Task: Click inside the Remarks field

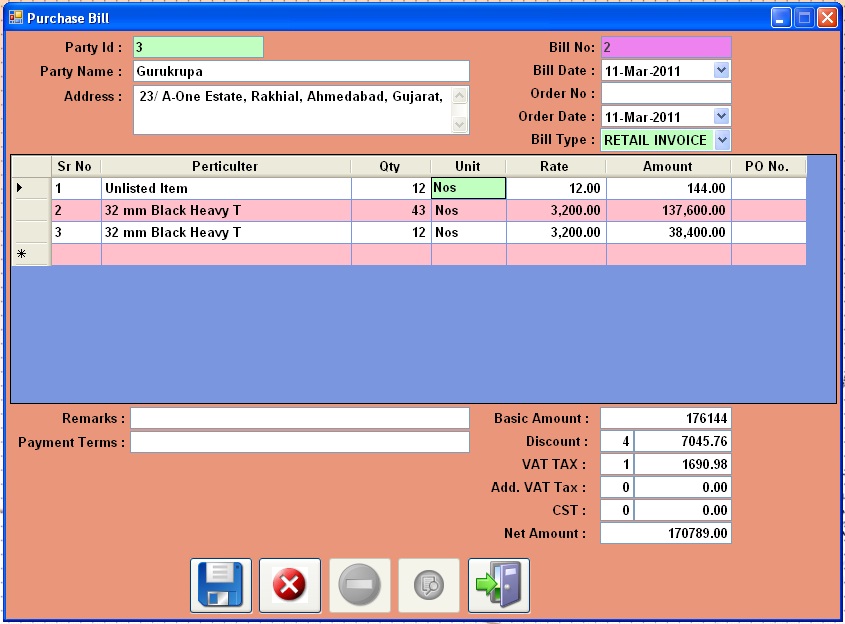Action: tap(300, 418)
